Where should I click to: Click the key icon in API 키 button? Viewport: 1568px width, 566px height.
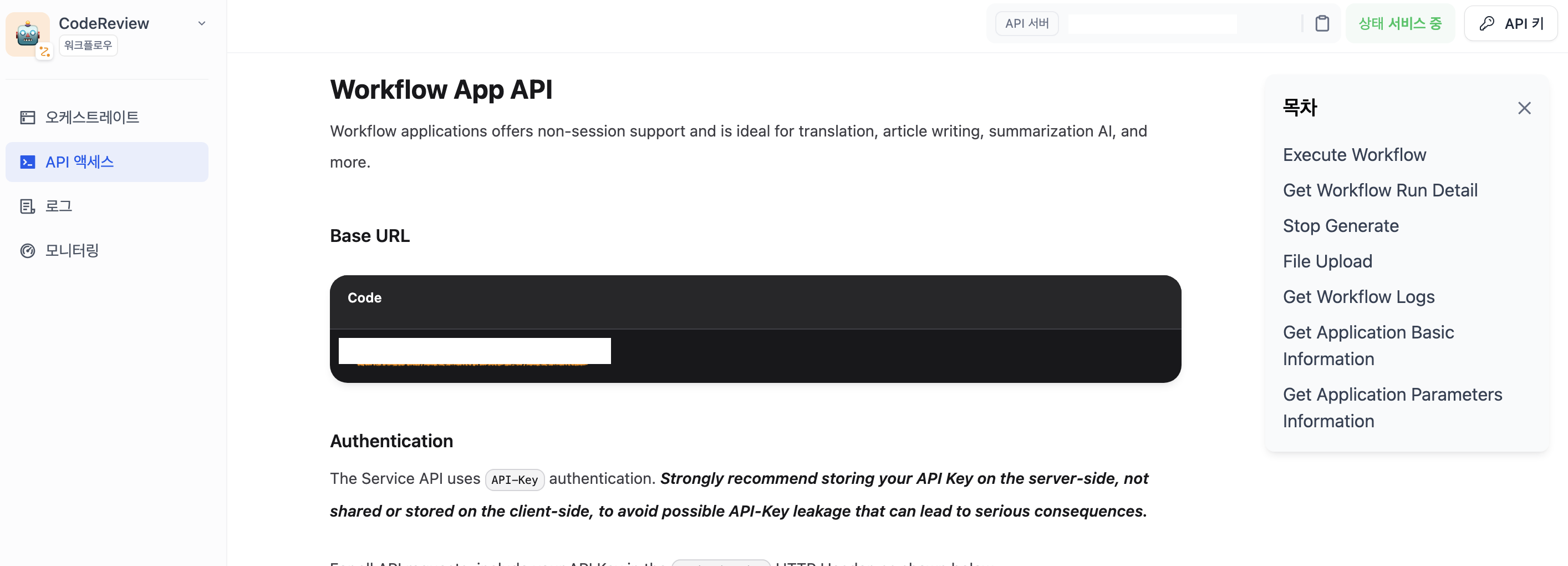click(x=1486, y=23)
